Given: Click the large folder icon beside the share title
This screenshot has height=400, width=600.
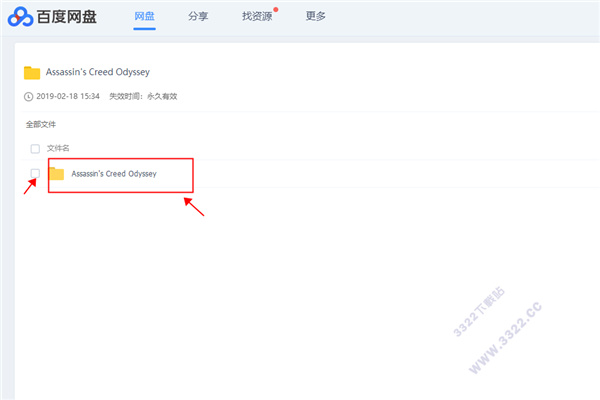Looking at the screenshot, I should (32, 73).
